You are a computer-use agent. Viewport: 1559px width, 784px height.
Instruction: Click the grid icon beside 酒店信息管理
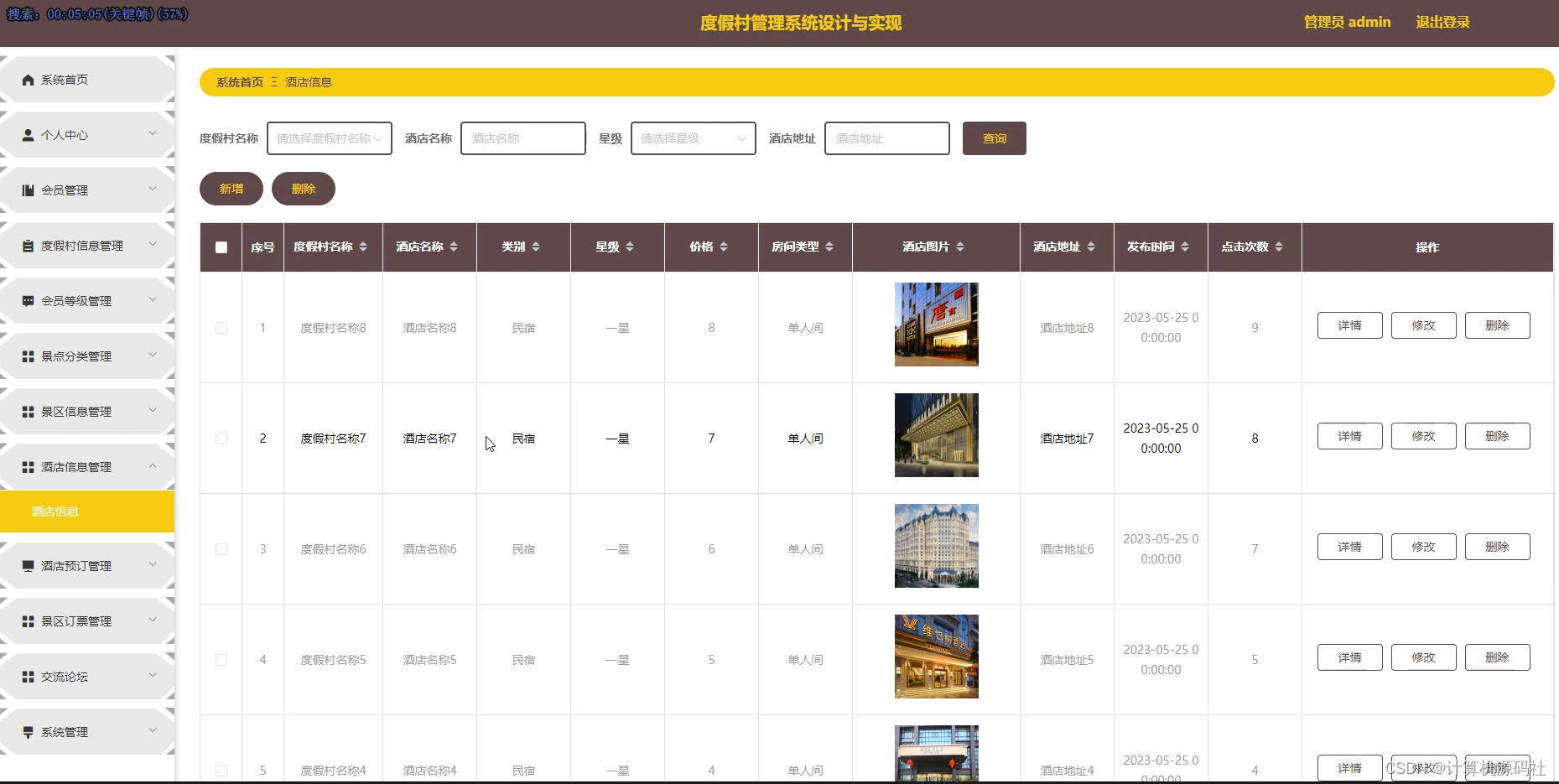tap(28, 467)
